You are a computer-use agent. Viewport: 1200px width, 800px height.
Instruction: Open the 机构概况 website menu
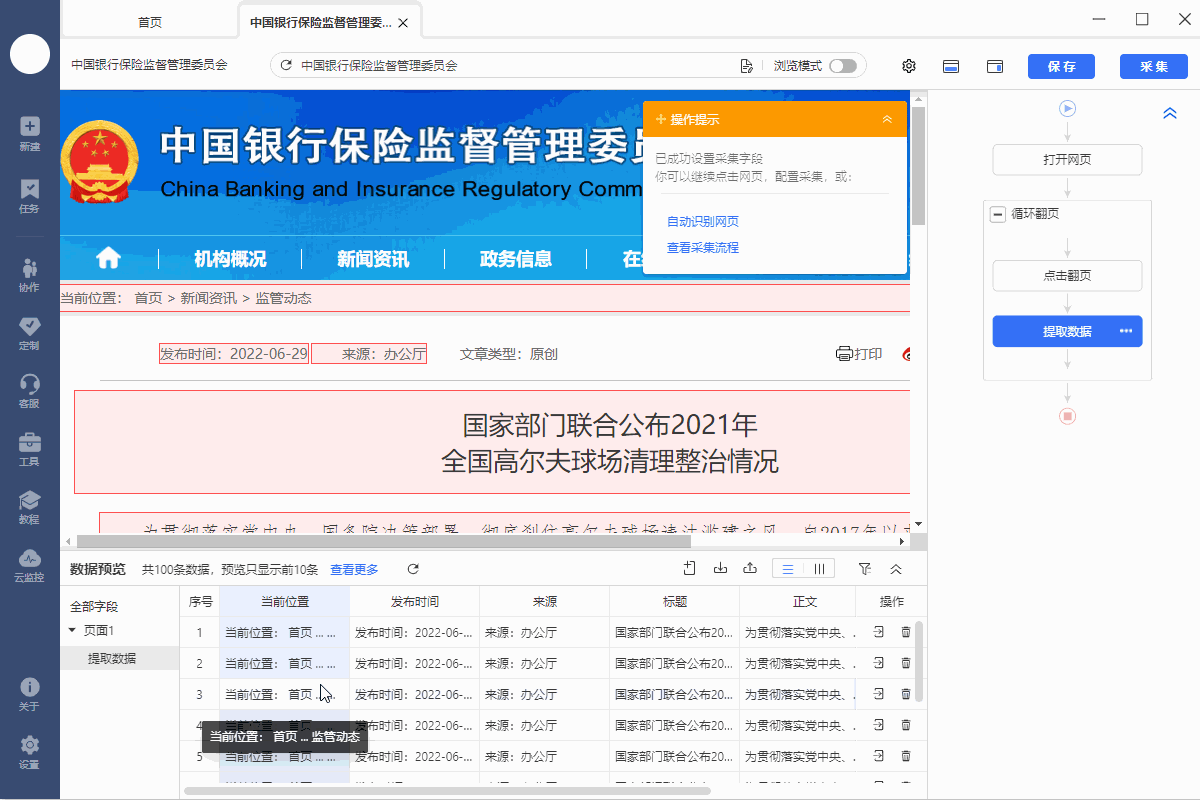[x=230, y=259]
